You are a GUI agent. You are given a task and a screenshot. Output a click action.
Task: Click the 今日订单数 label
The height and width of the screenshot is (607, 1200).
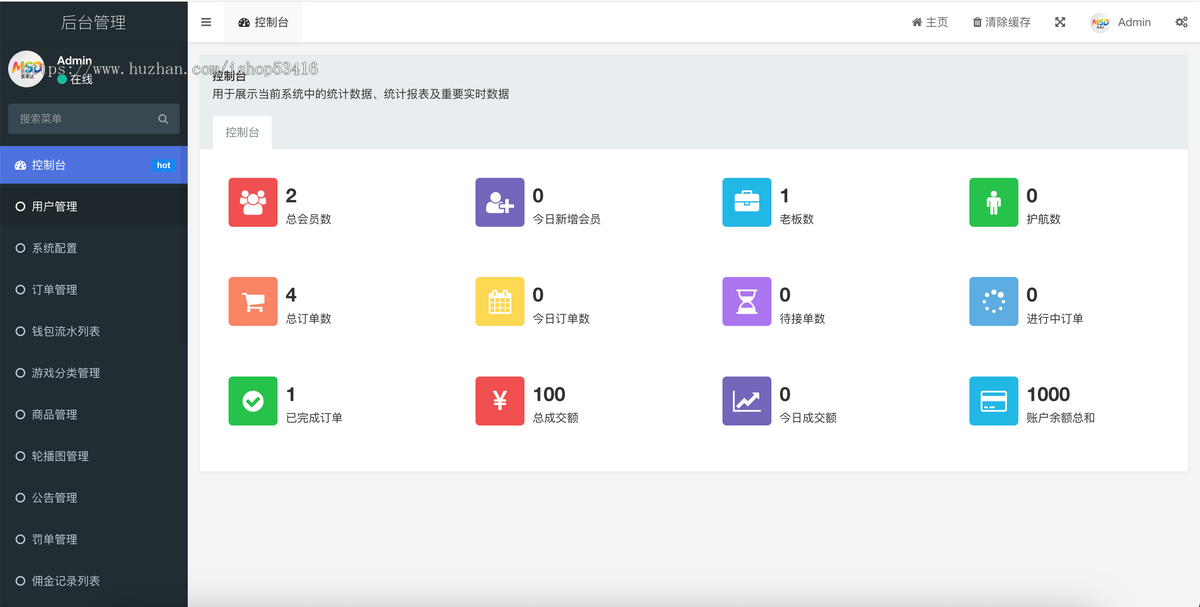[561, 319]
